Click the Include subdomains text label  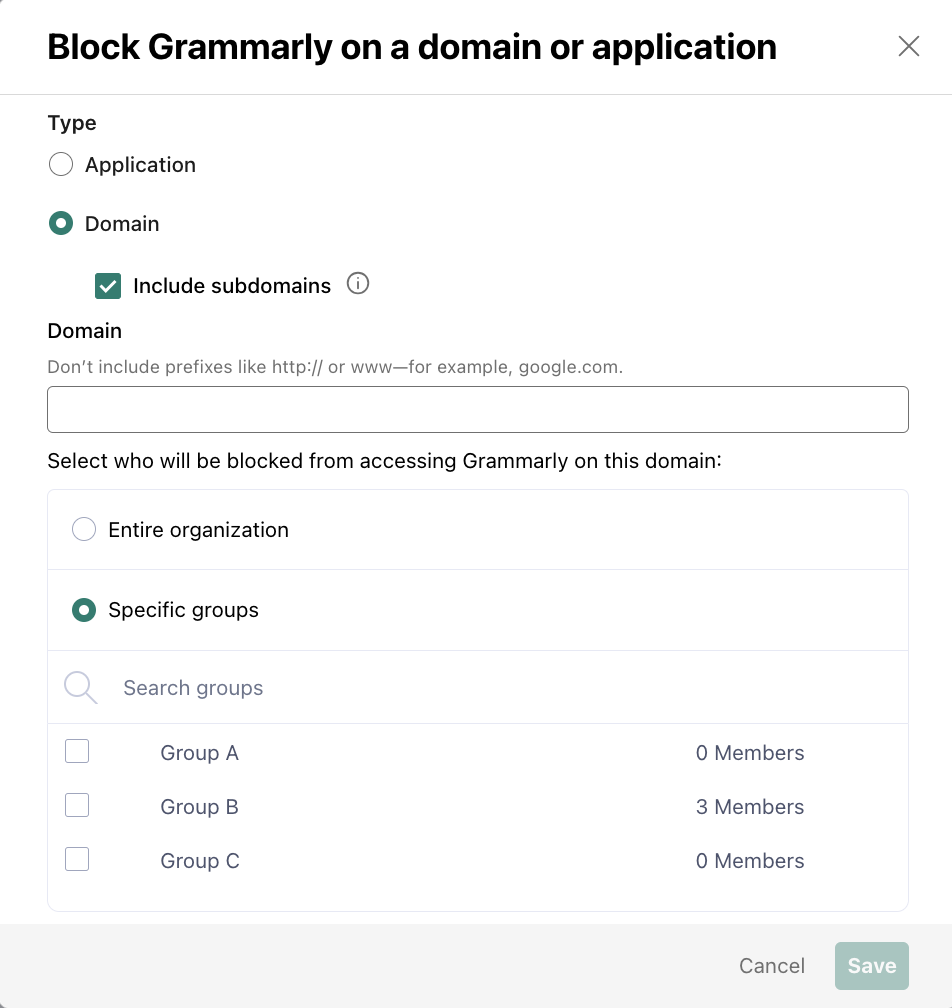click(x=232, y=285)
